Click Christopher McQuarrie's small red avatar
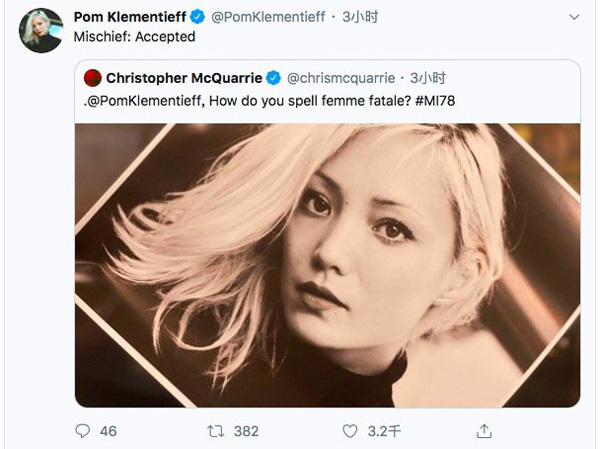Screen dimensions: 600x449 tap(91, 78)
